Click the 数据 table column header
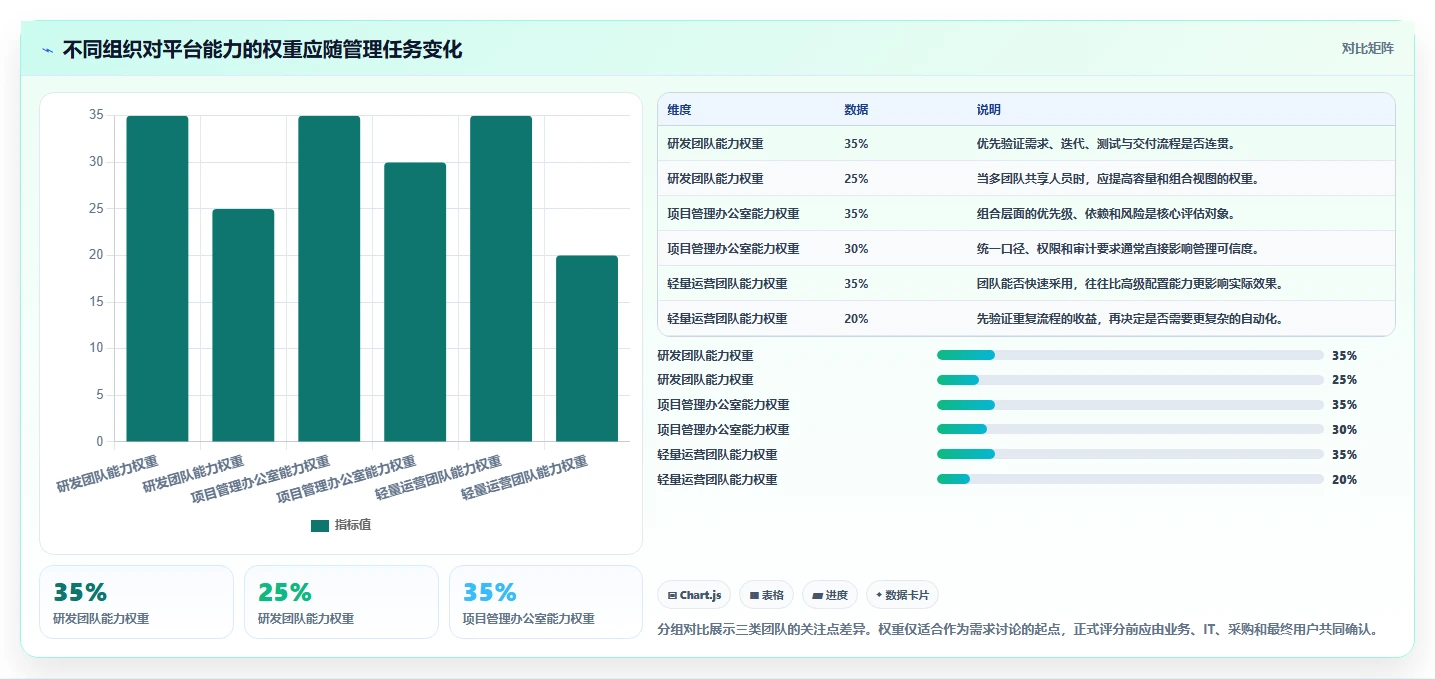Screen dimensions: 1435x679 [x=856, y=109]
